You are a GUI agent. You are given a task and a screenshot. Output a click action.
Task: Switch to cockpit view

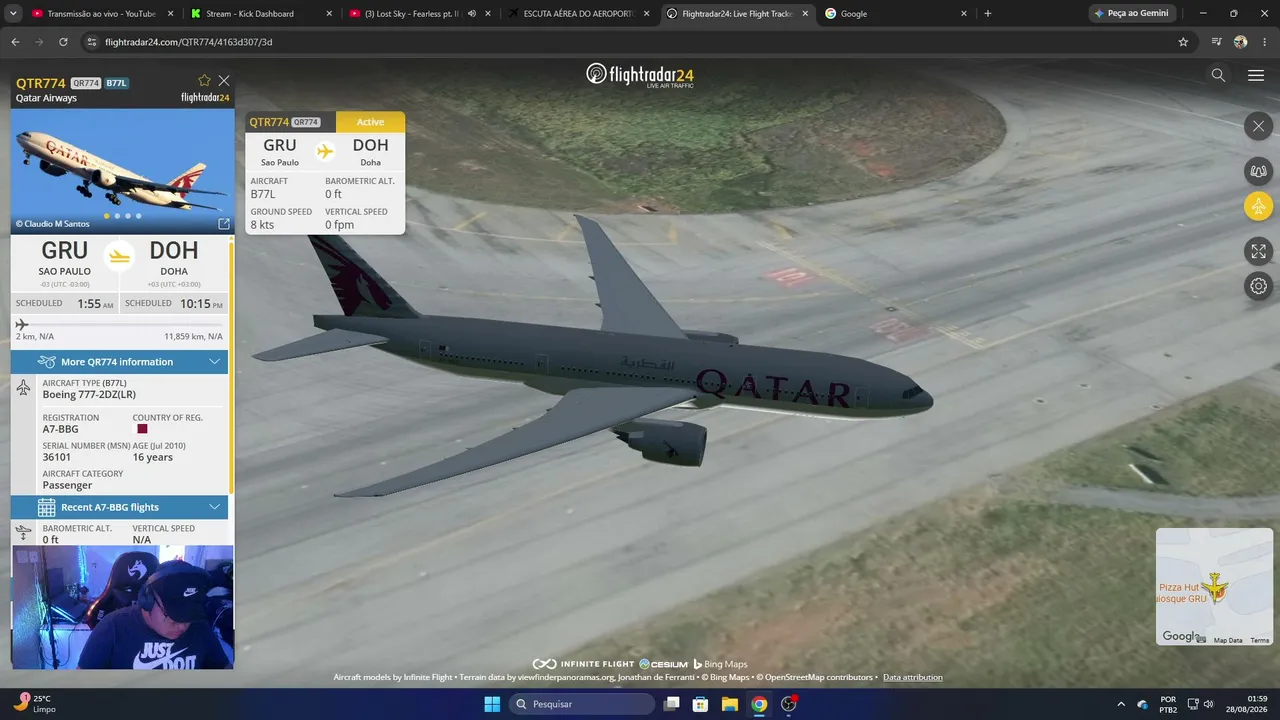(1258, 171)
